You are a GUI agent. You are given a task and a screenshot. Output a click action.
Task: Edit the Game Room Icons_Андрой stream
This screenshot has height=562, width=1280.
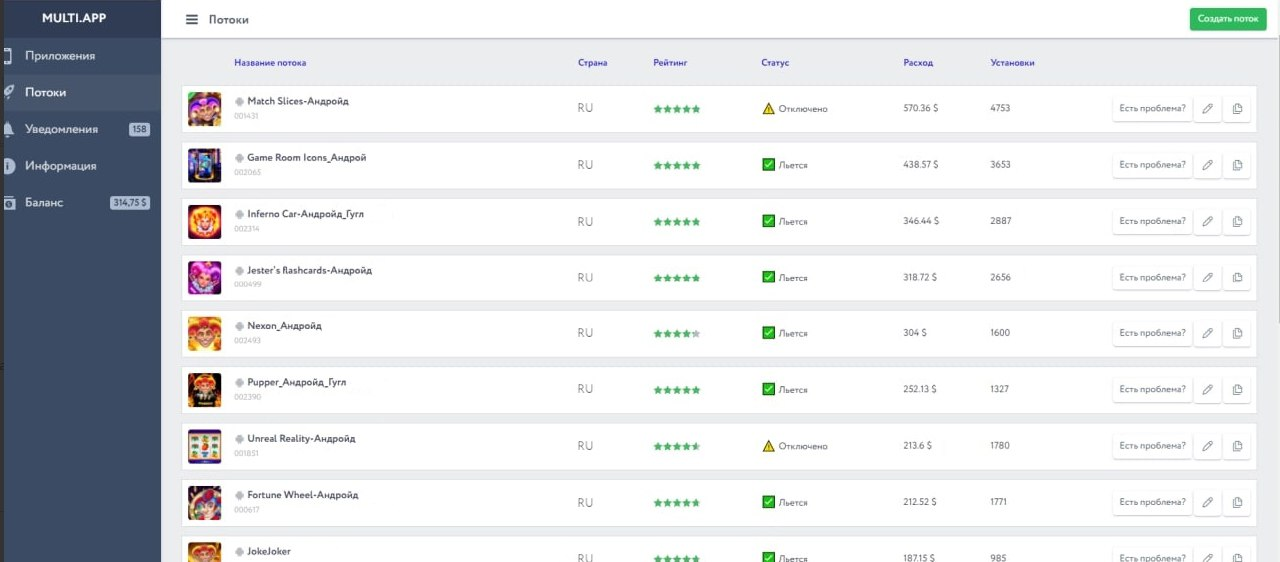pos(1207,165)
